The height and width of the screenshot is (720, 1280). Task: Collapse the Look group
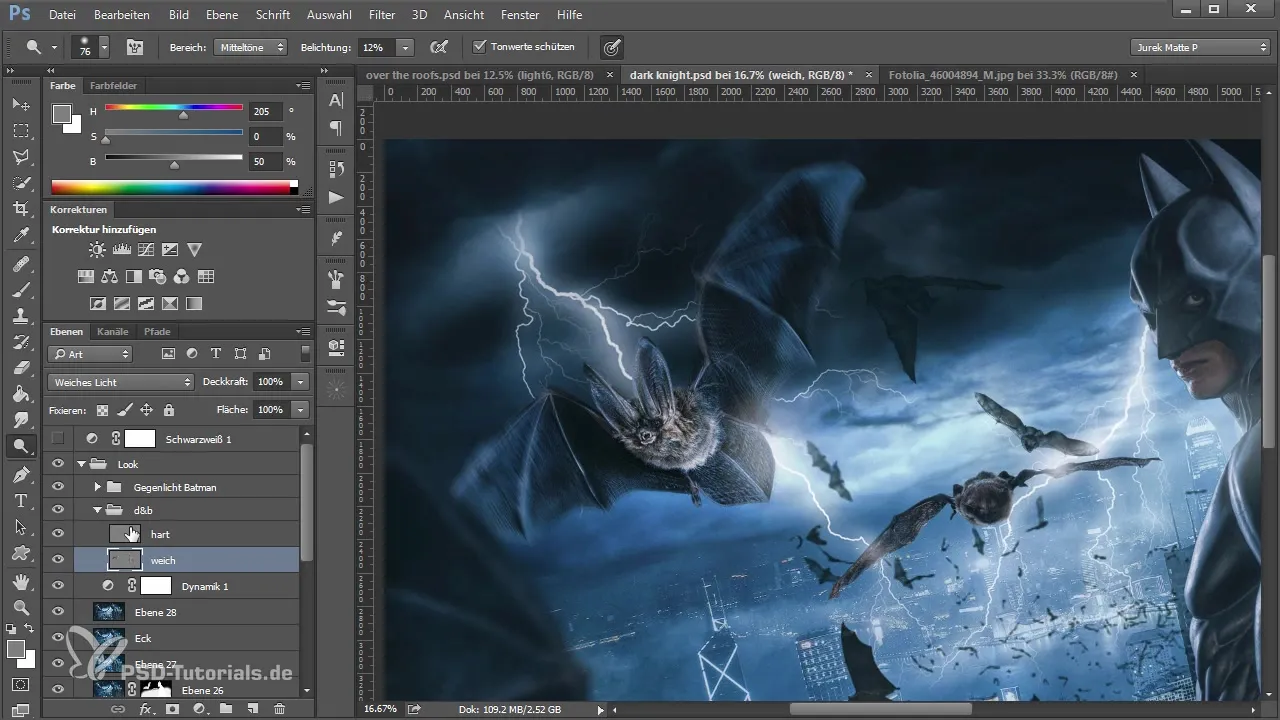click(82, 464)
